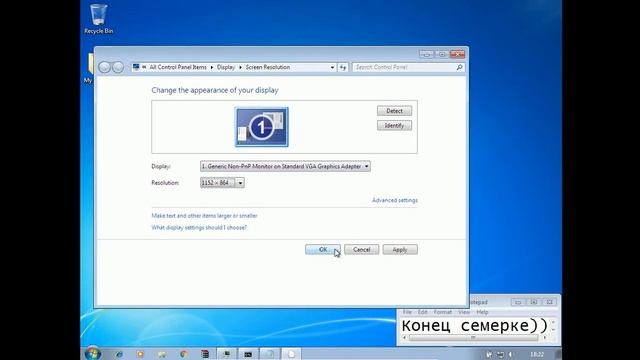
Task: Click the refresh button beside address bar
Action: [x=343, y=67]
